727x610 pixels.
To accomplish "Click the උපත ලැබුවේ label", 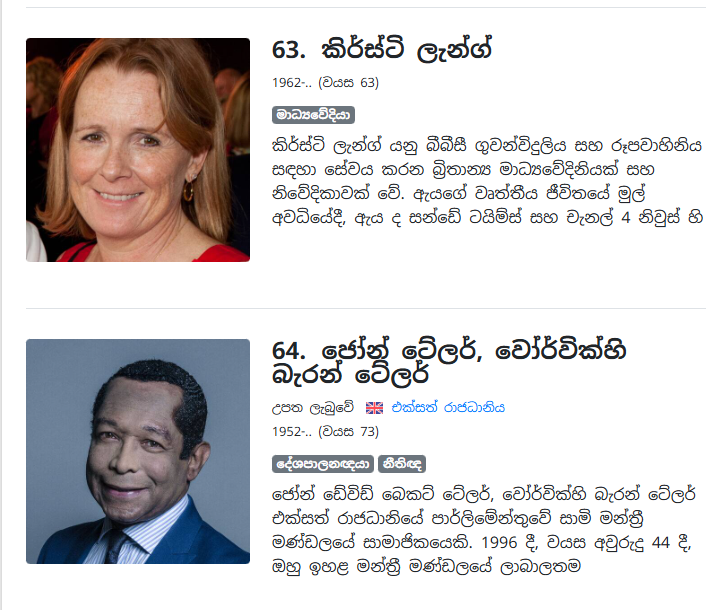I will click(313, 408).
